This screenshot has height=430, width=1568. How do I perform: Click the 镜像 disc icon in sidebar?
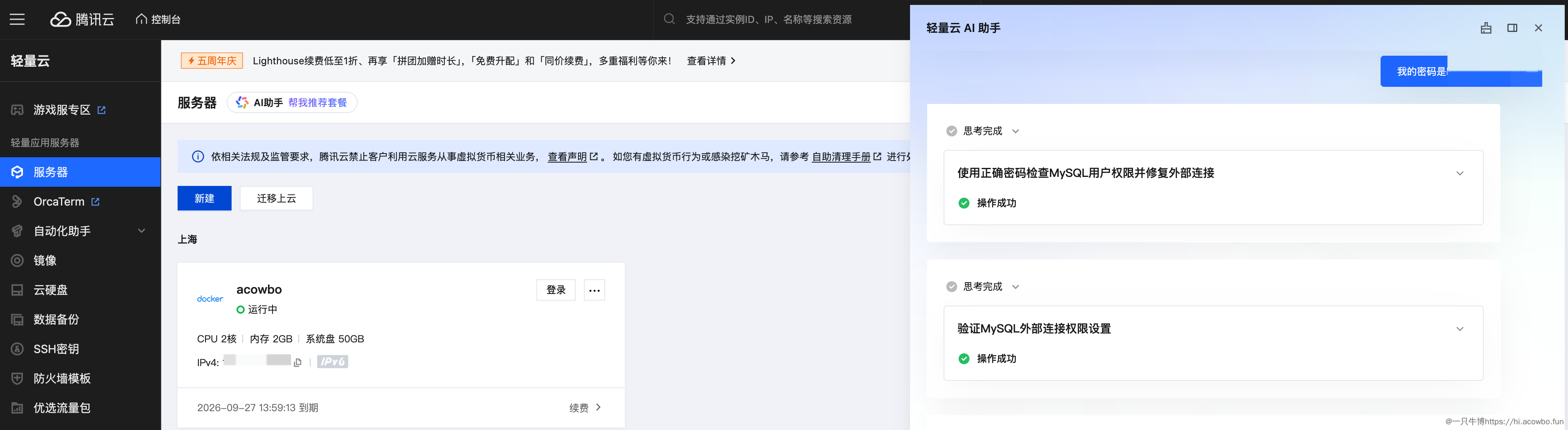click(x=17, y=261)
